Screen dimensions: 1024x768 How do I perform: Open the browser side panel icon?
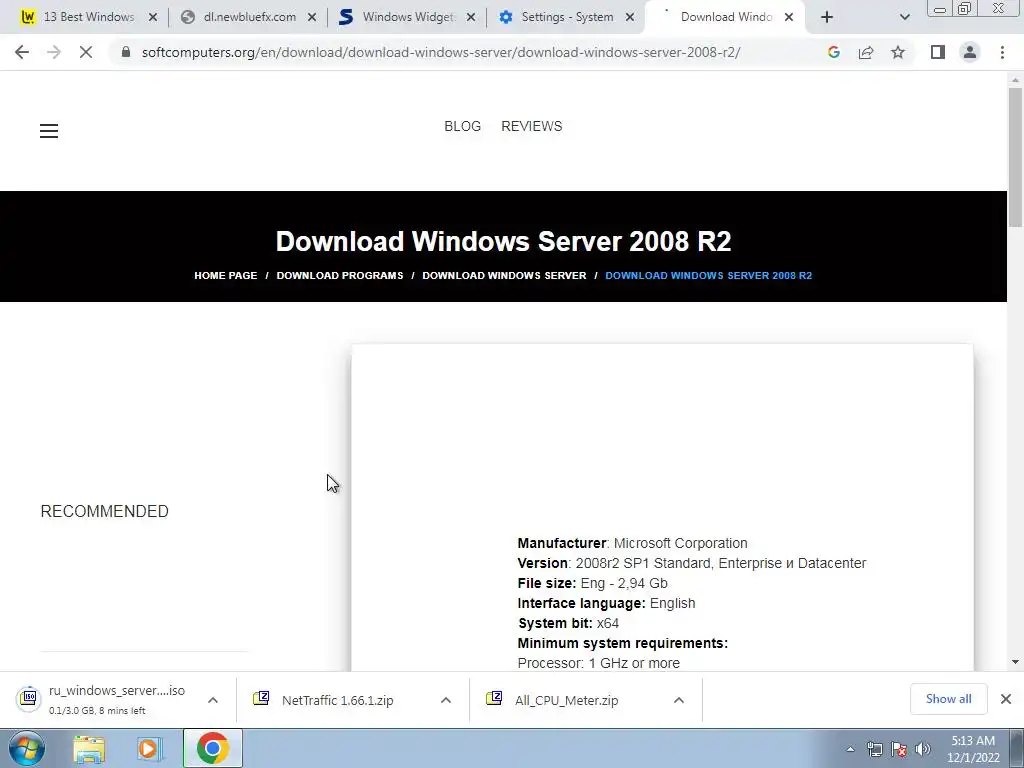(938, 52)
